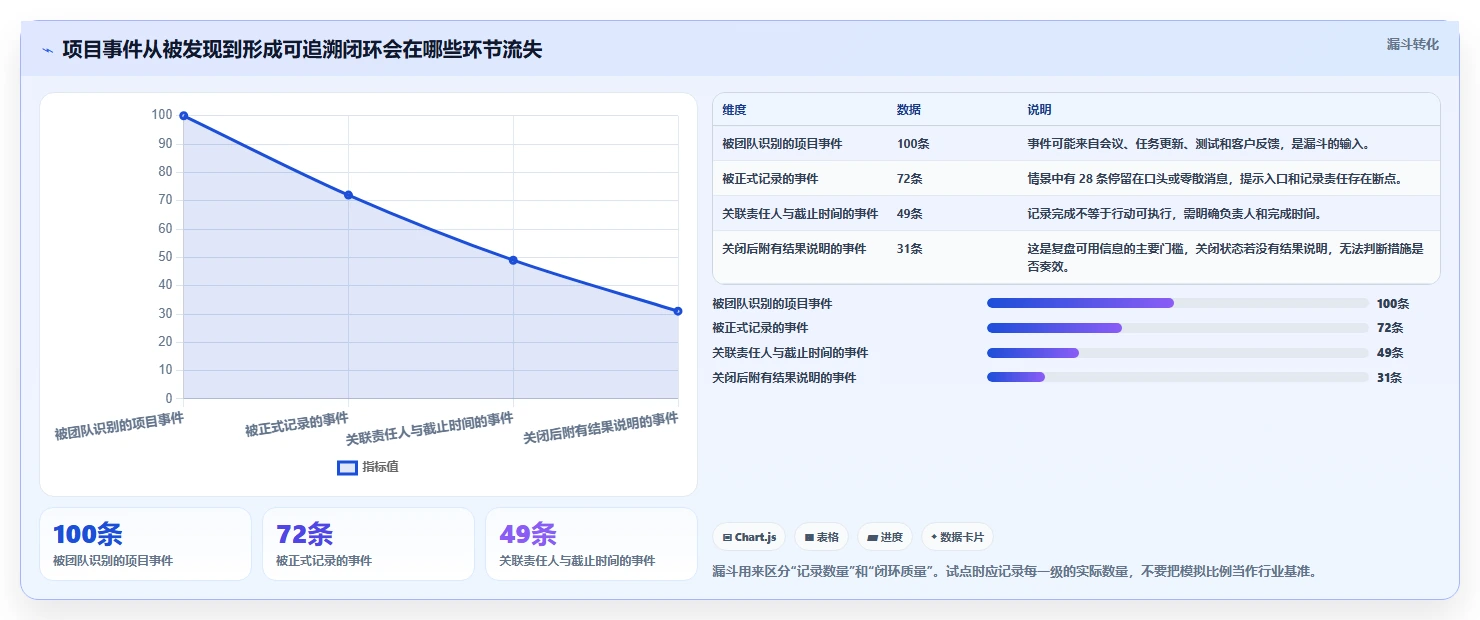Click the 72条 cell in the table

click(x=910, y=179)
